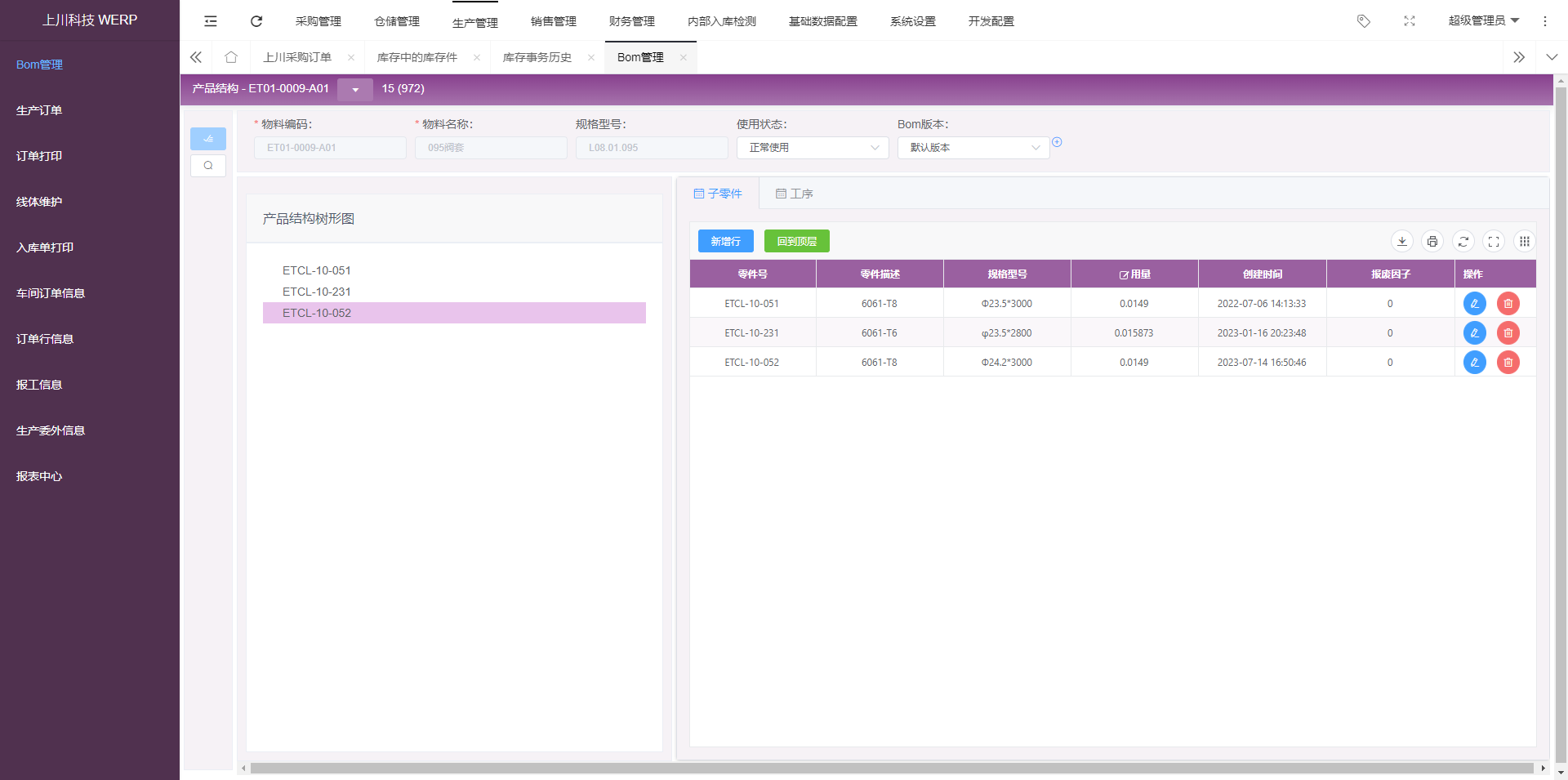Close the 库存事务历史 tab
Image resolution: width=1568 pixels, height=780 pixels.
point(591,57)
